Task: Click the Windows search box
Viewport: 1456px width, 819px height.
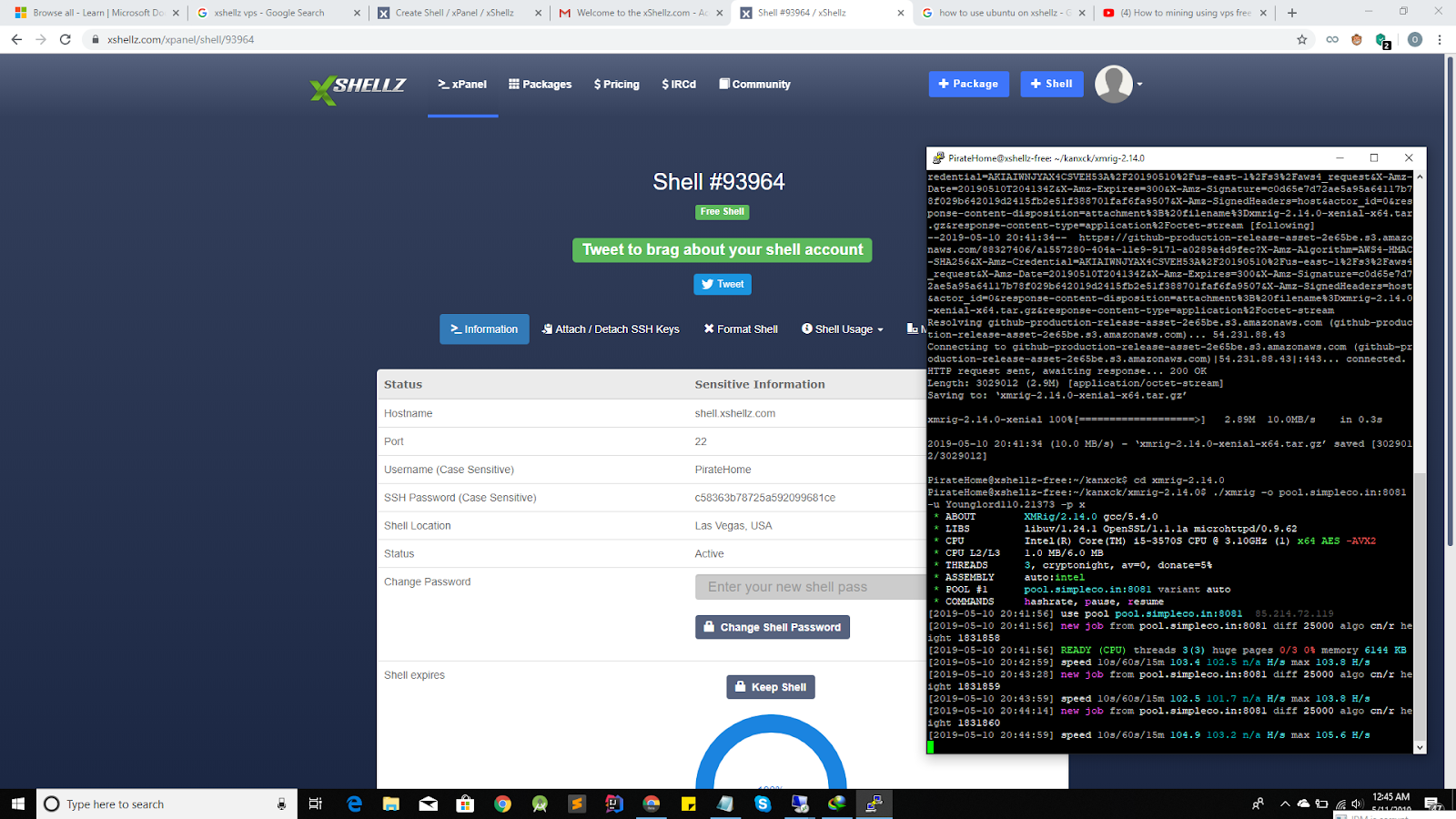Action: point(167,804)
